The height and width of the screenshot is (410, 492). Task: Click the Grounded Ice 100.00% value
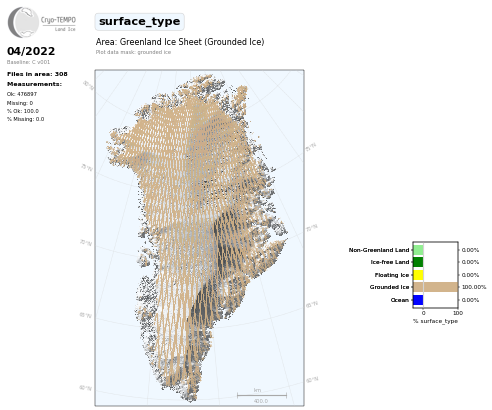(x=474, y=287)
